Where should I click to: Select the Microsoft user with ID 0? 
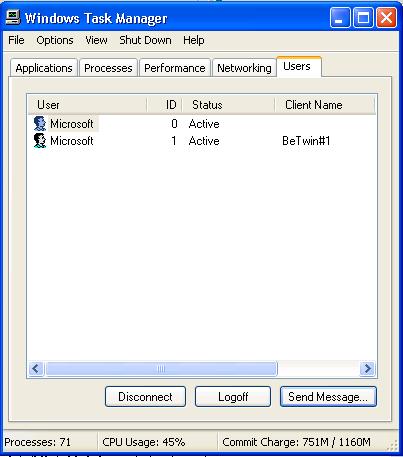72,124
